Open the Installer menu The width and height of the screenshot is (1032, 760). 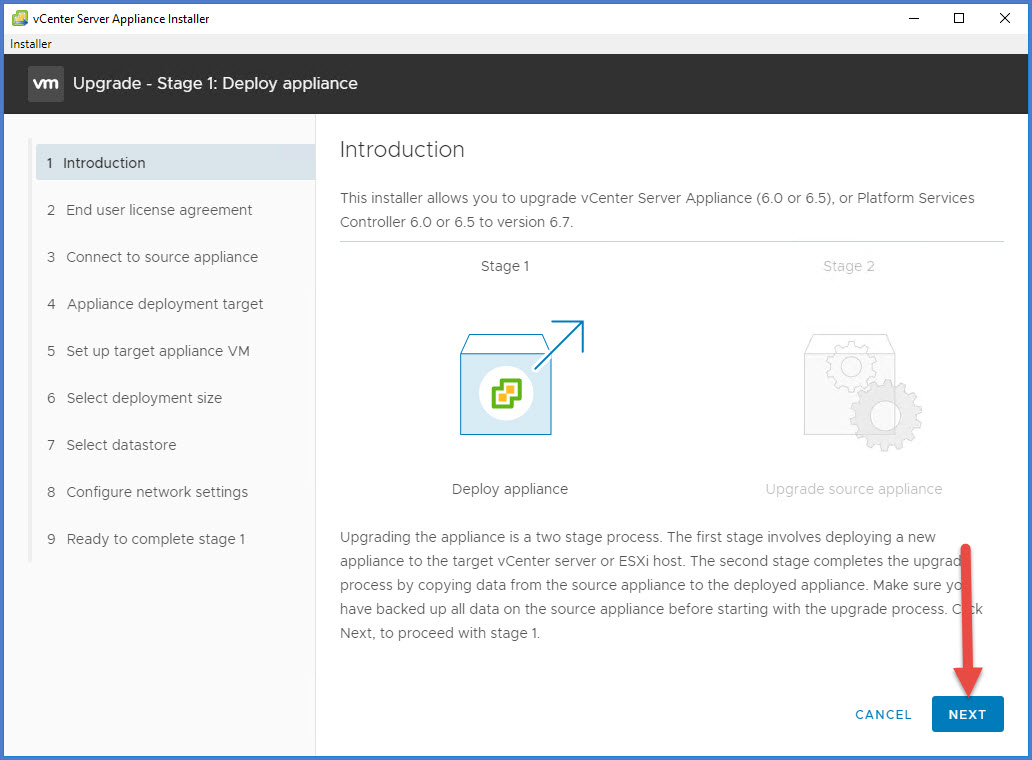31,44
